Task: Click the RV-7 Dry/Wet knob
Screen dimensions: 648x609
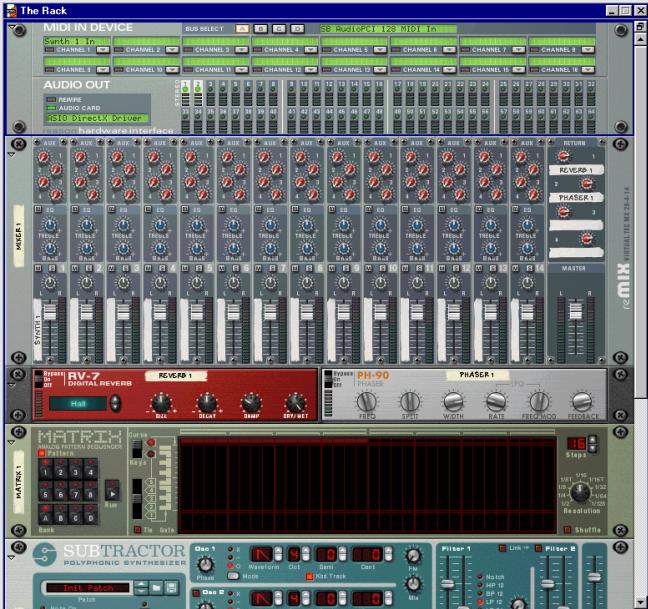Action: click(x=296, y=403)
